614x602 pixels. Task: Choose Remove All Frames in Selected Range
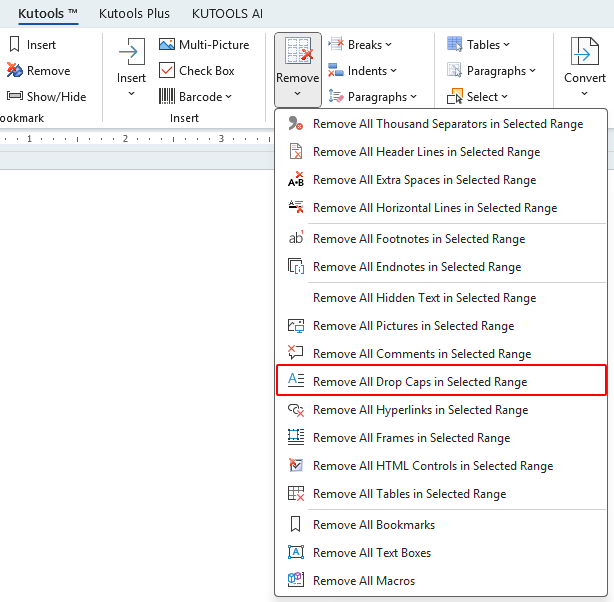point(441,437)
